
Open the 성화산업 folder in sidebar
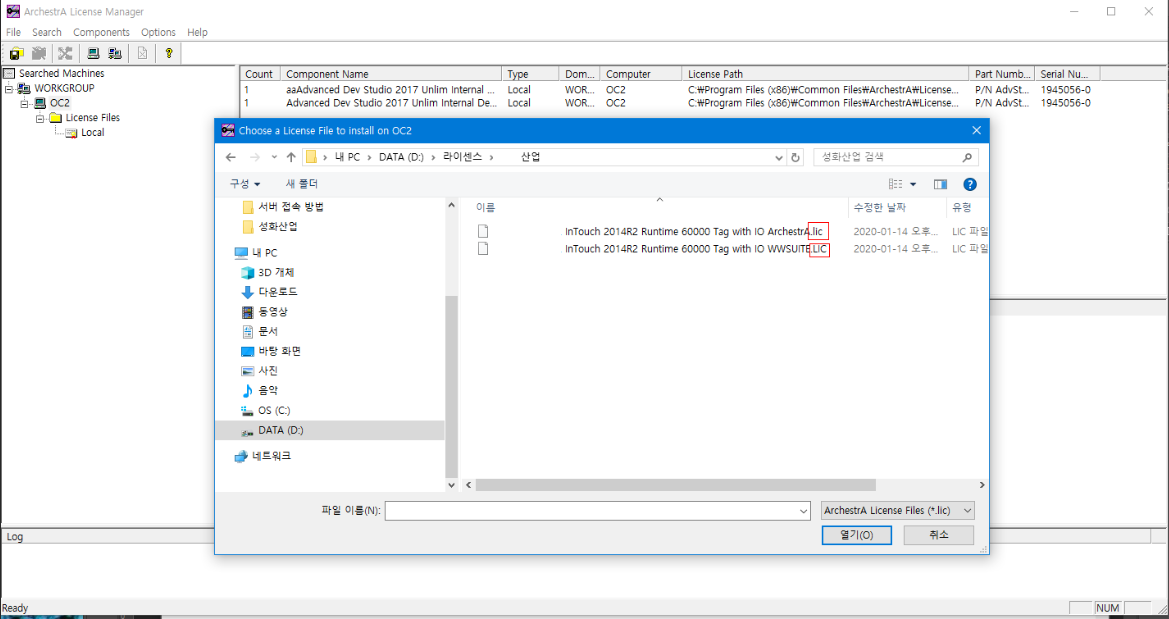270,226
